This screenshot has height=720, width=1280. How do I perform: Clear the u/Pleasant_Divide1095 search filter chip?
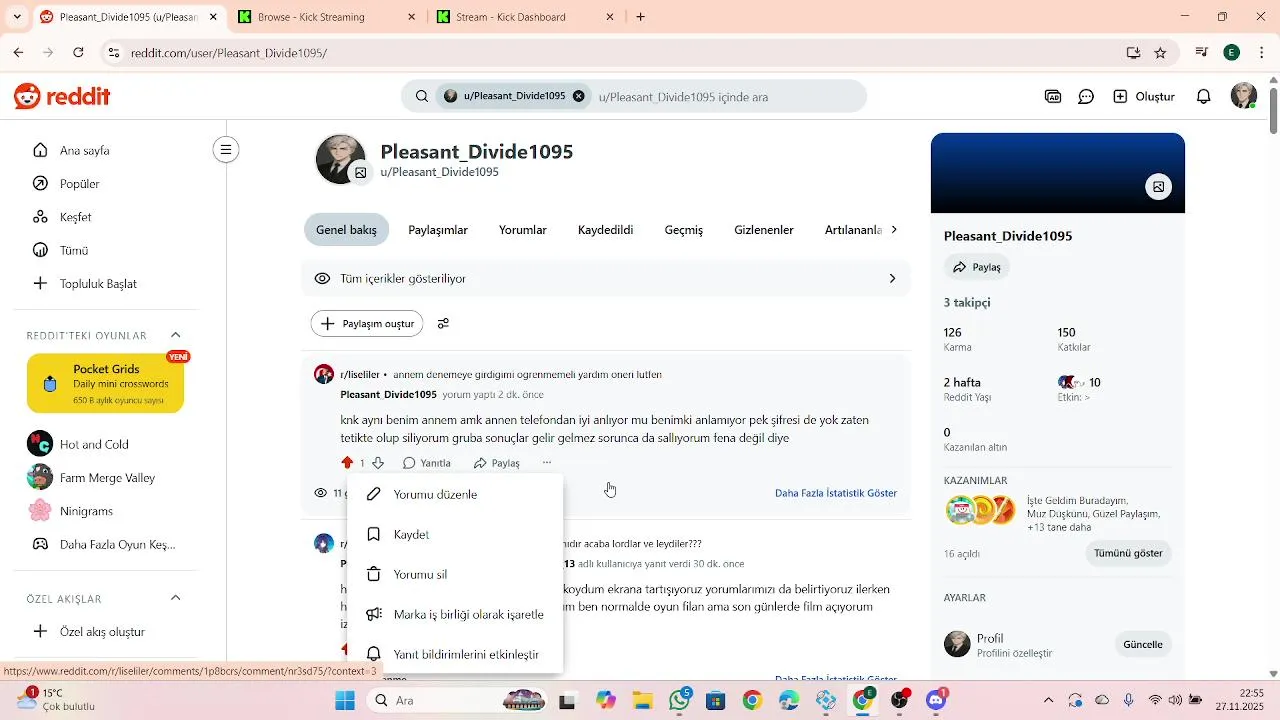coord(578,97)
